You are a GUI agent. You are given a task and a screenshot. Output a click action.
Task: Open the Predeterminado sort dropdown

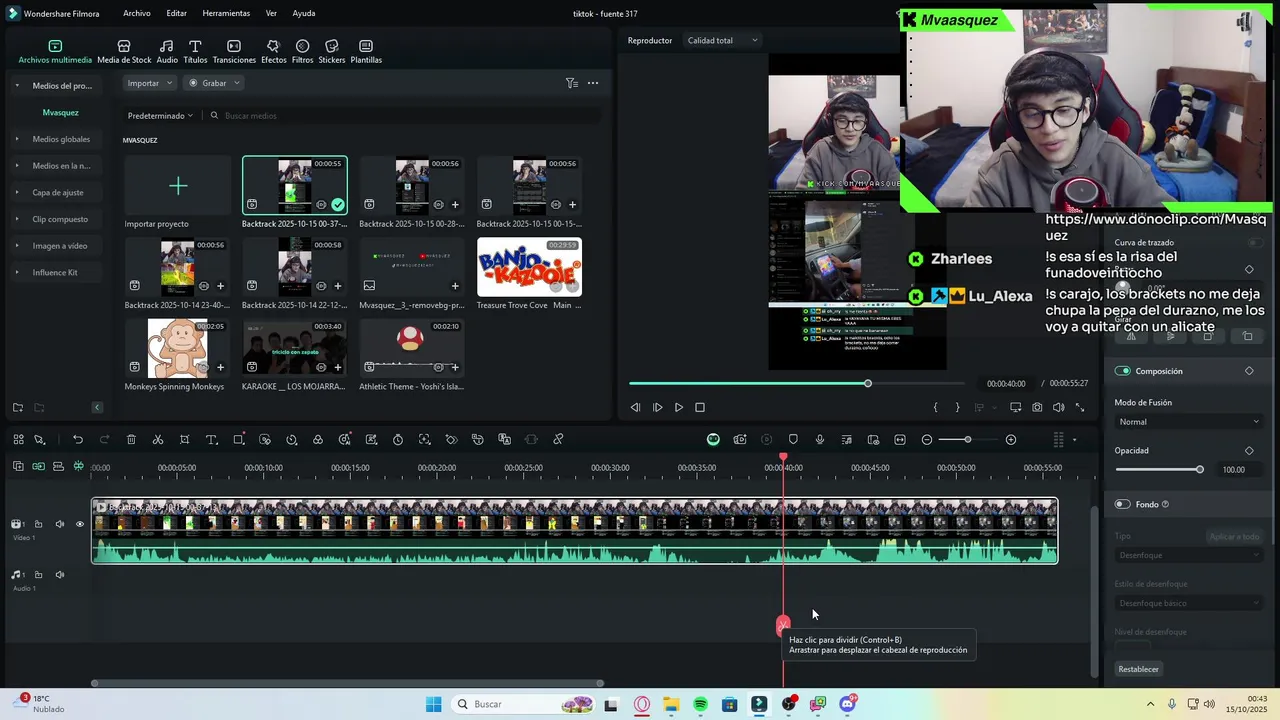(x=160, y=116)
